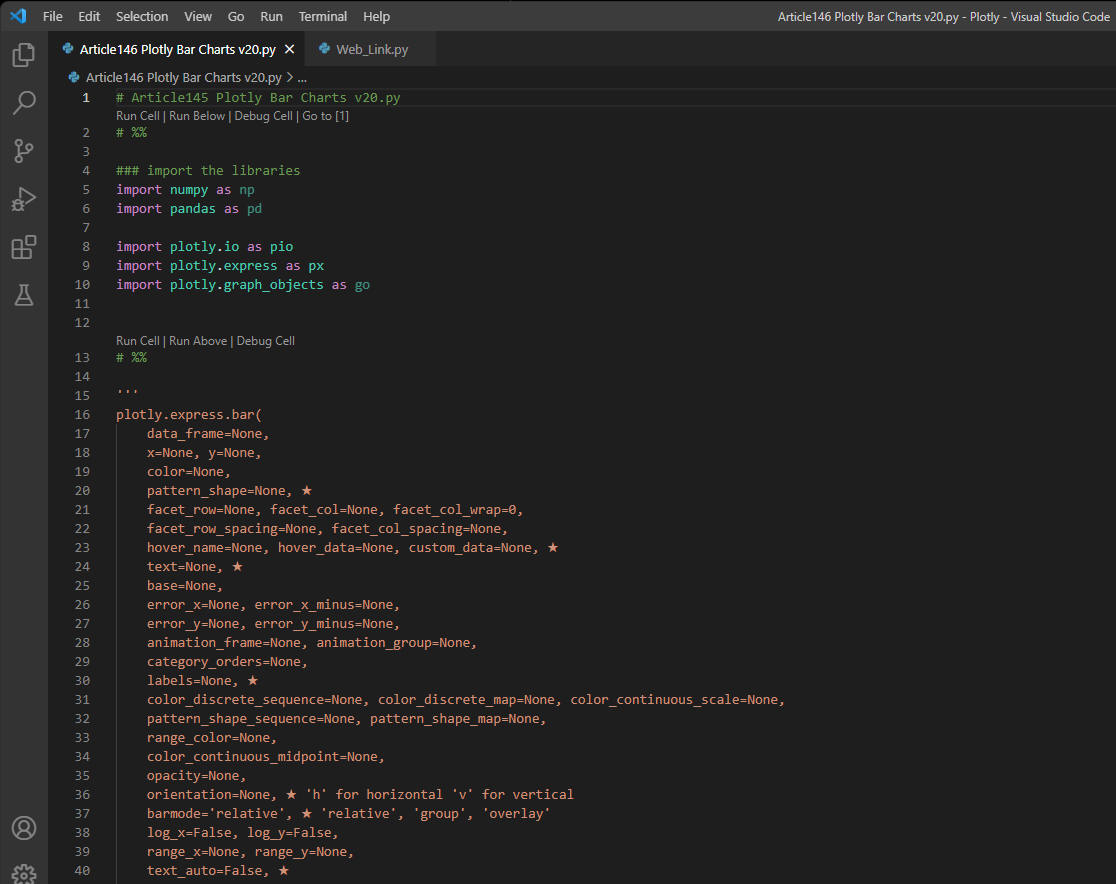Open the Edit menu
This screenshot has width=1116, height=884.
[89, 16]
